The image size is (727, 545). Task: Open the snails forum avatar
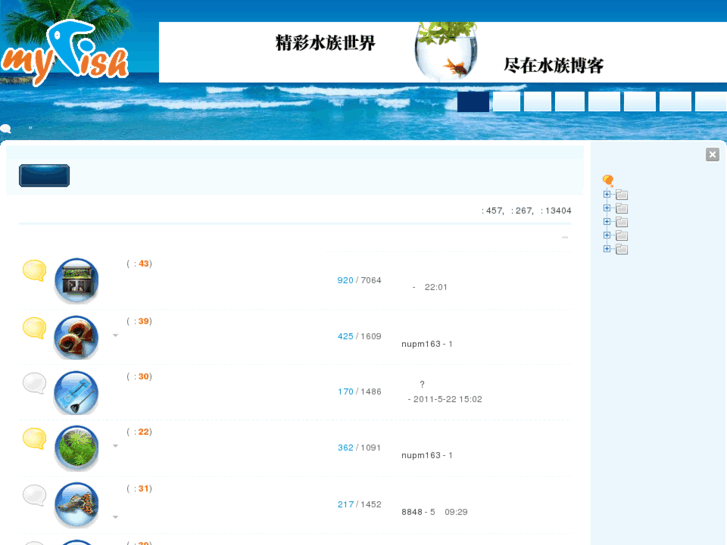(x=77, y=337)
